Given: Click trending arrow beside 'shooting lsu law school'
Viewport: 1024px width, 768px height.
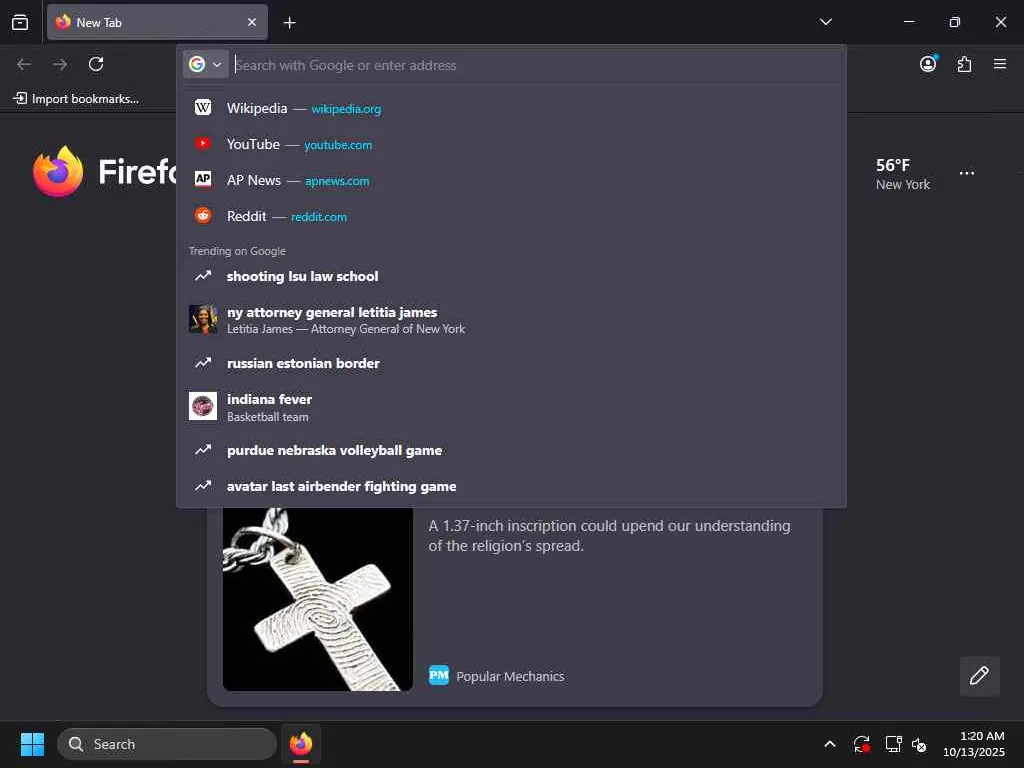Looking at the screenshot, I should 203,276.
